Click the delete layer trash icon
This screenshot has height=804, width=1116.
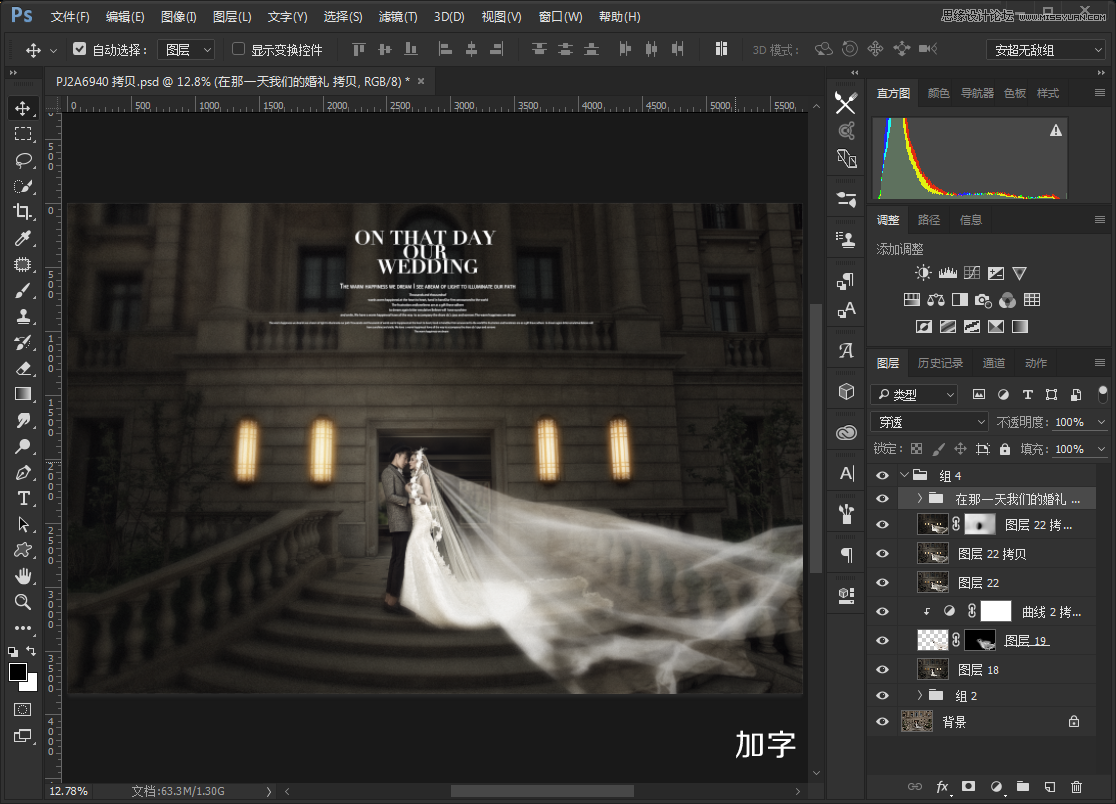coord(1076,787)
